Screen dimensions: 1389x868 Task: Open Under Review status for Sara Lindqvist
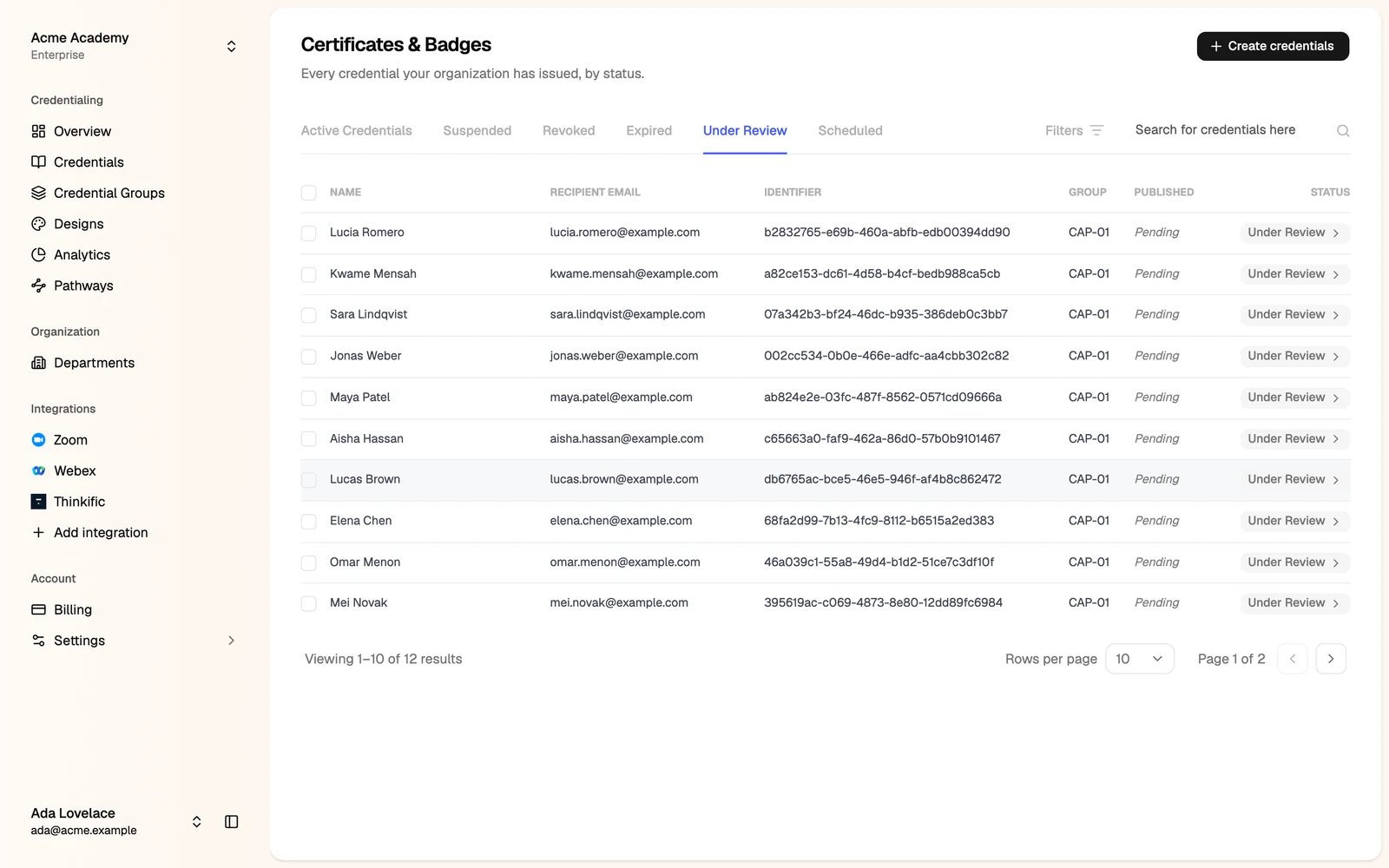point(1294,314)
